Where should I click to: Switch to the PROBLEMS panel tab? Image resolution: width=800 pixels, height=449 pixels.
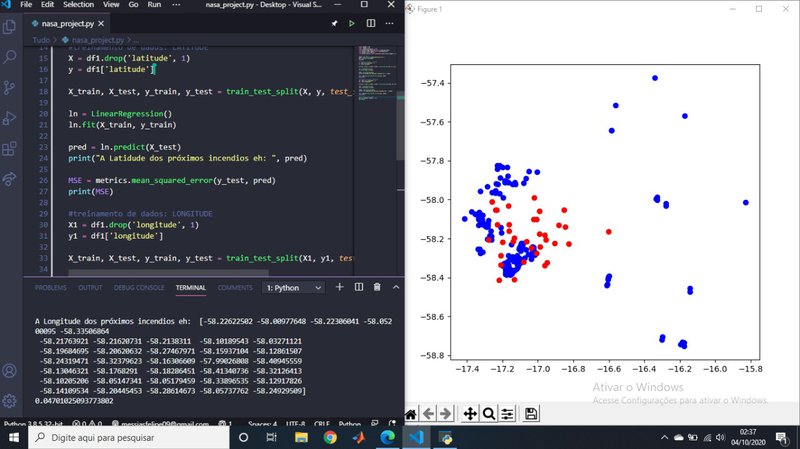tap(51, 288)
